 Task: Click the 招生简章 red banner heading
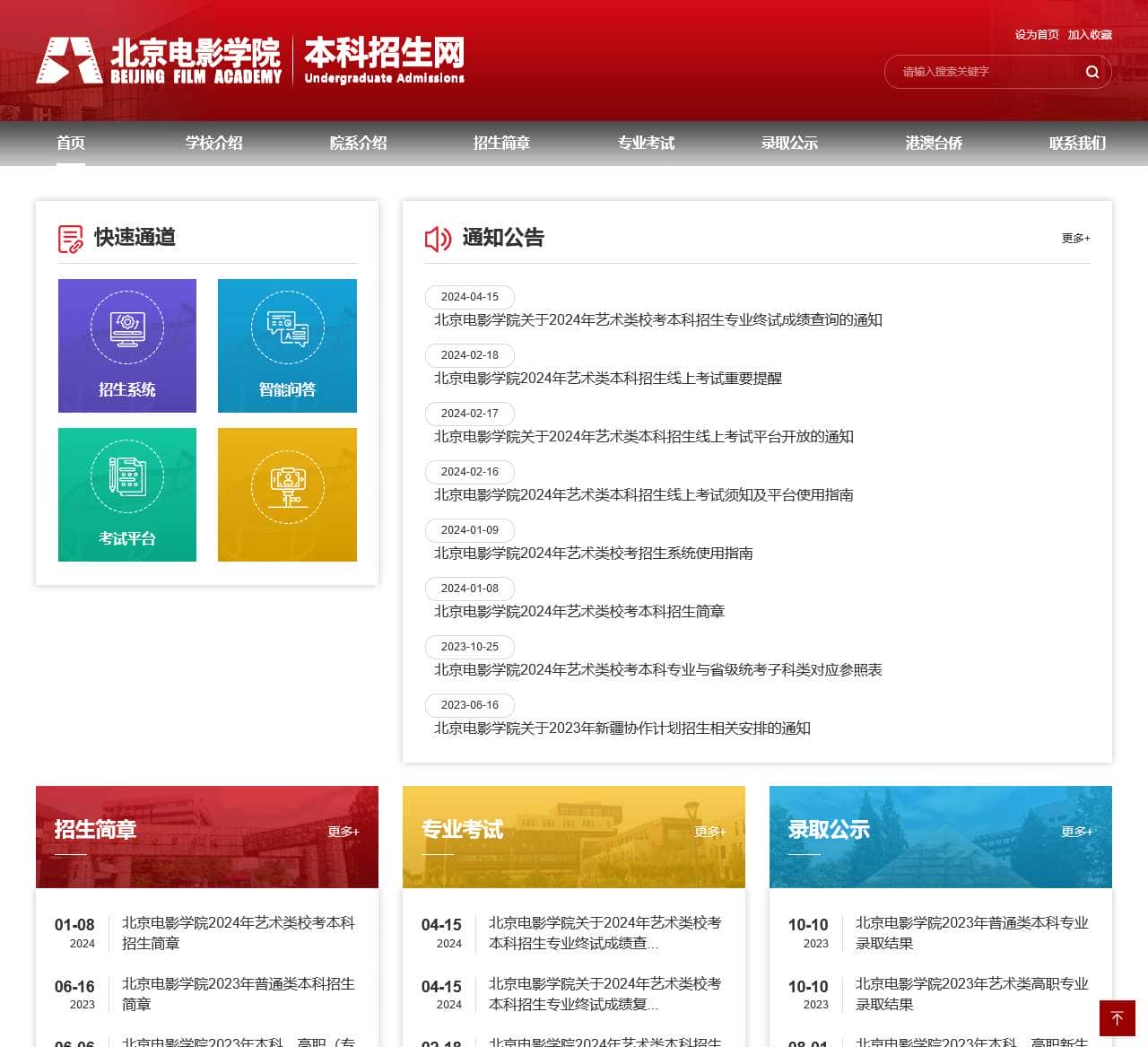[95, 830]
